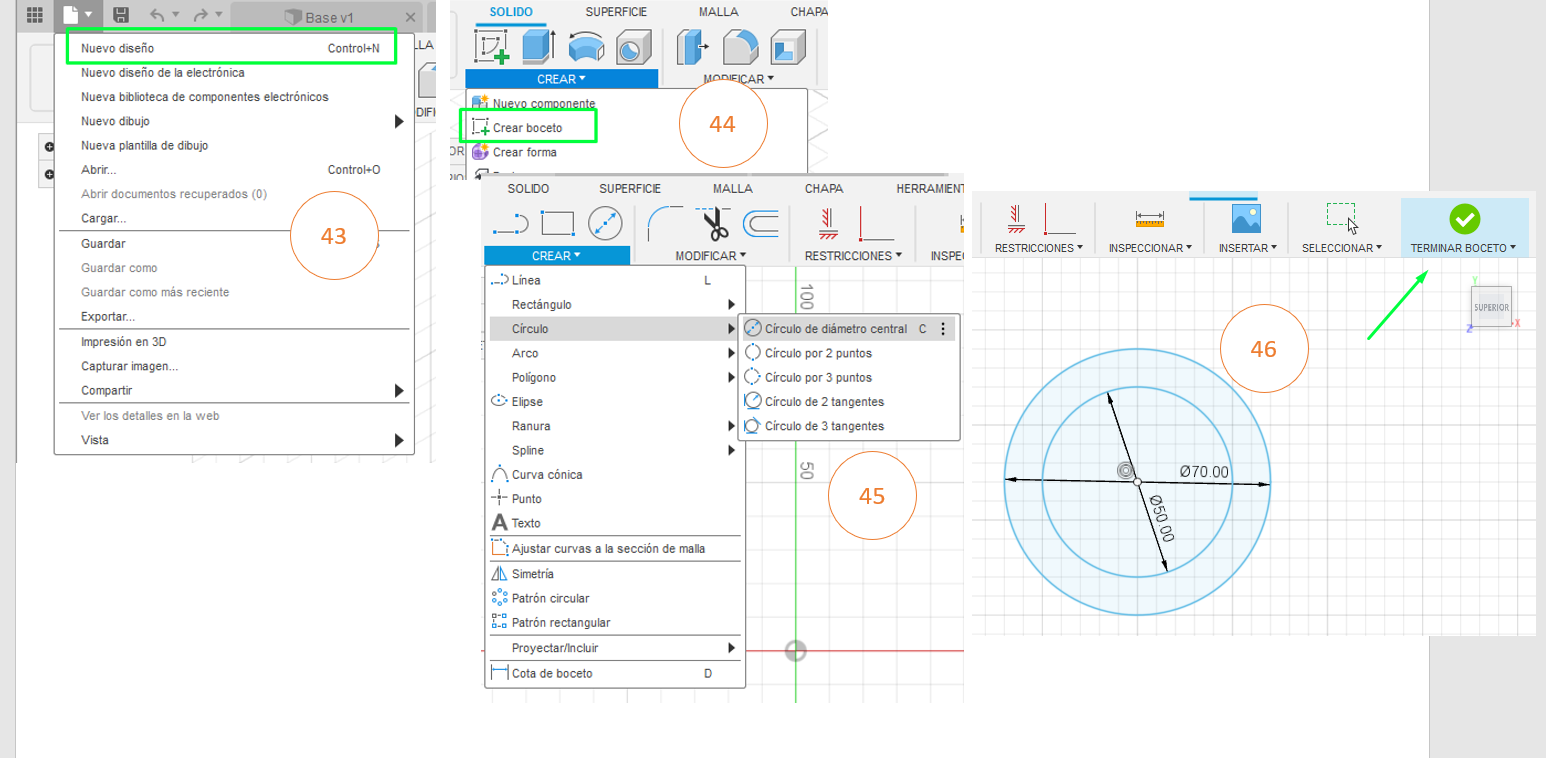Open options dots for Círculo de diámetro central
Image resolution: width=1546 pixels, height=758 pixels.
[943, 329]
